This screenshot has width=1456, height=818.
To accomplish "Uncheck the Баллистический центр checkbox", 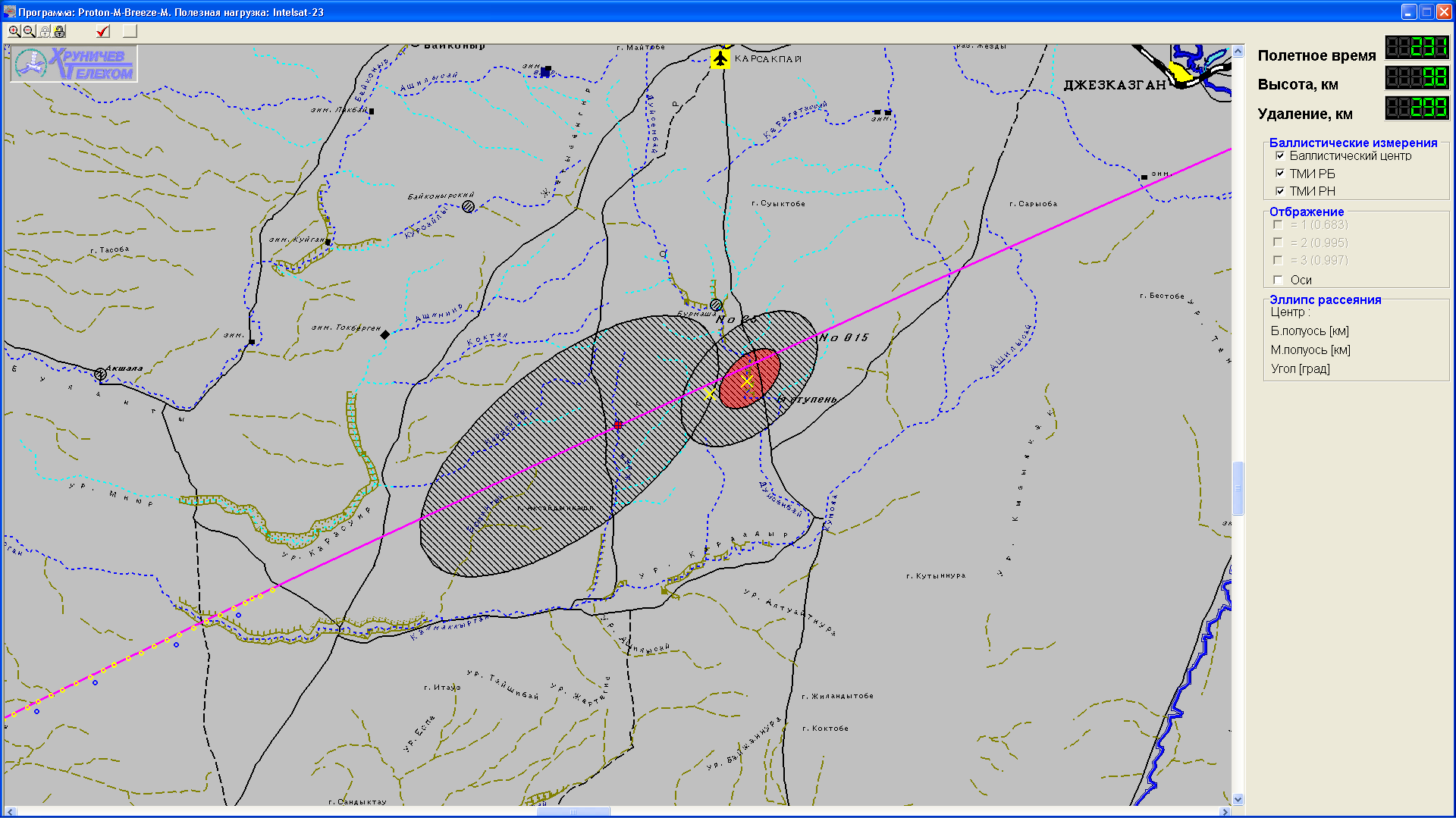I will 1280,156.
